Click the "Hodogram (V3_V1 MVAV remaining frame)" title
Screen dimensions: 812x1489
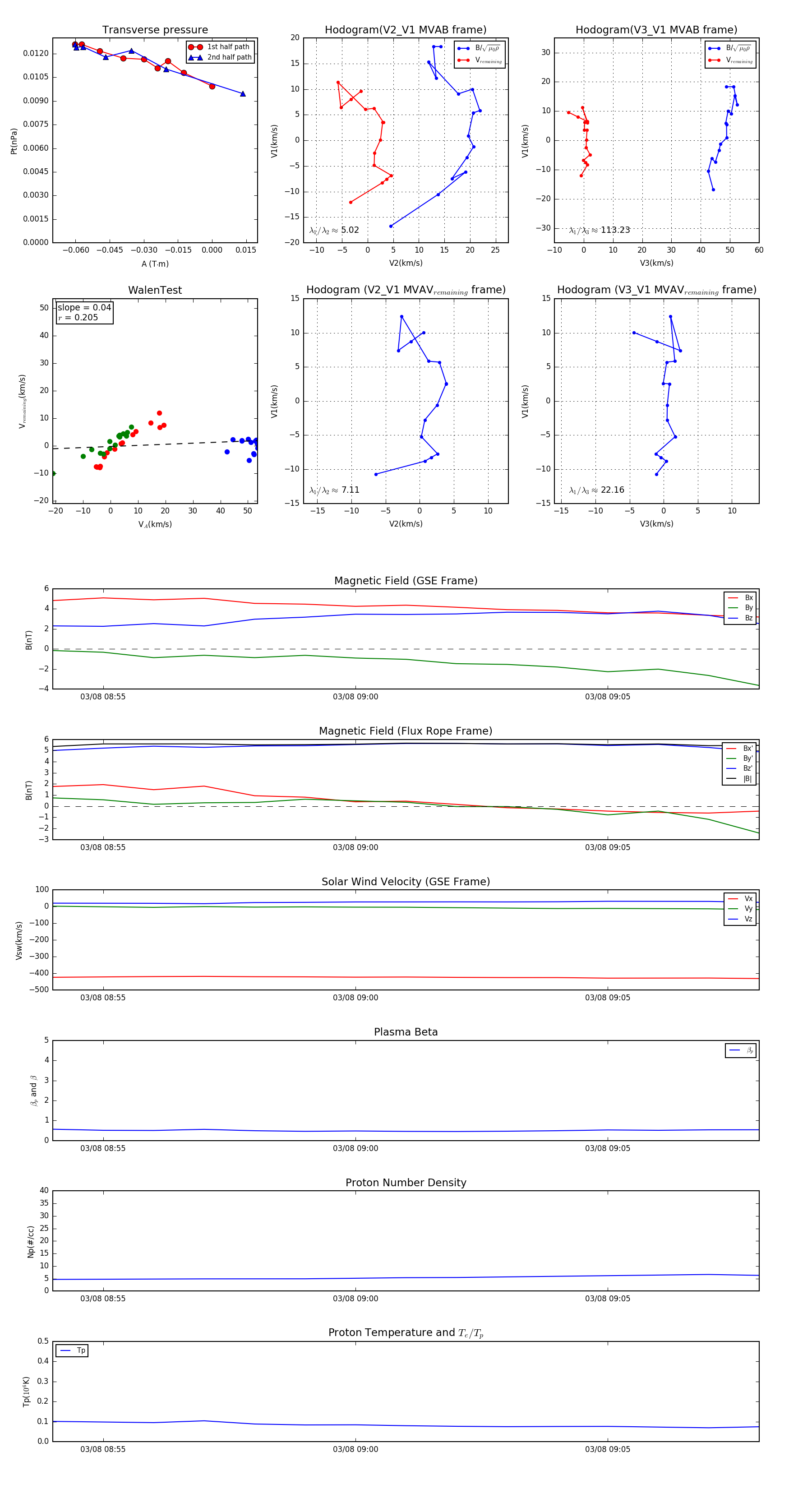(656, 290)
